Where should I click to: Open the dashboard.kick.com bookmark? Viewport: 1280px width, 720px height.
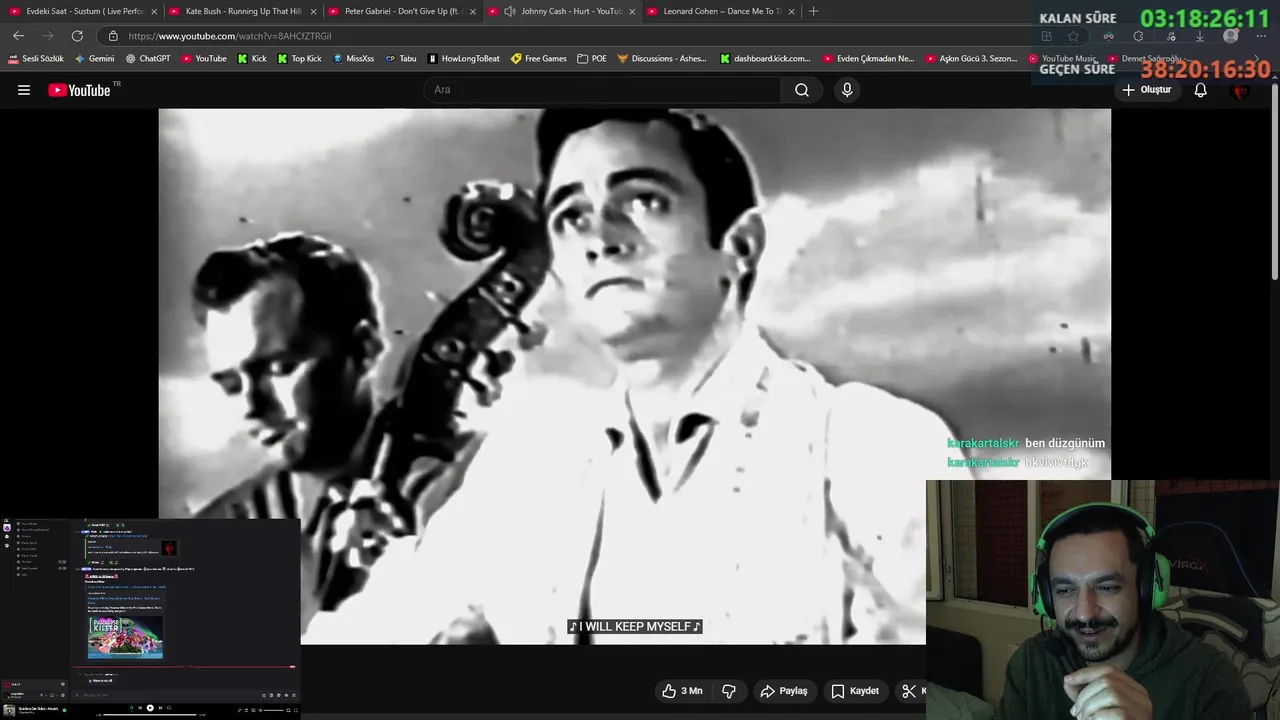[766, 59]
